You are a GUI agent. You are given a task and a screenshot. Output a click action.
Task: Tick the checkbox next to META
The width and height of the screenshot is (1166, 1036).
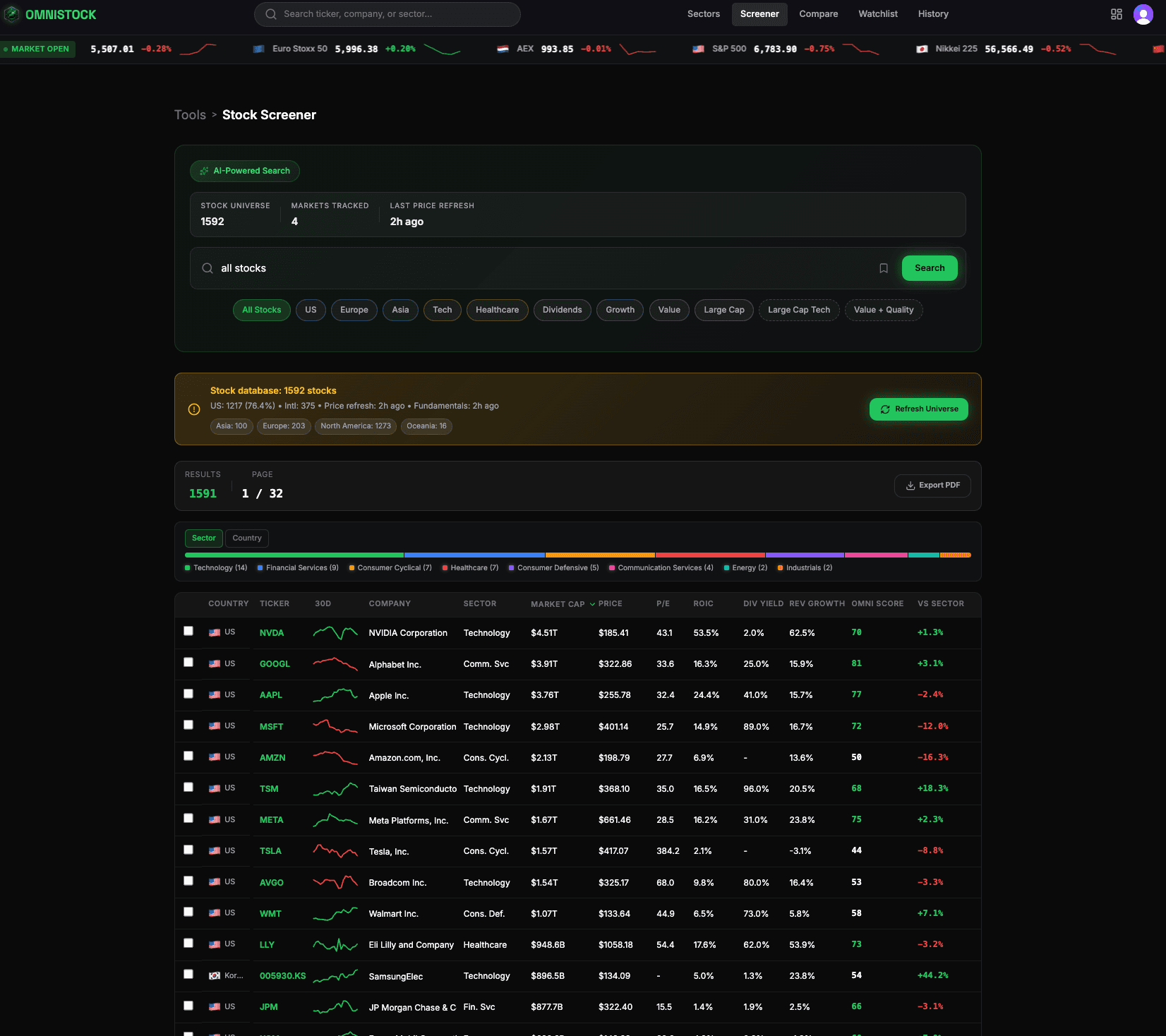point(188,819)
